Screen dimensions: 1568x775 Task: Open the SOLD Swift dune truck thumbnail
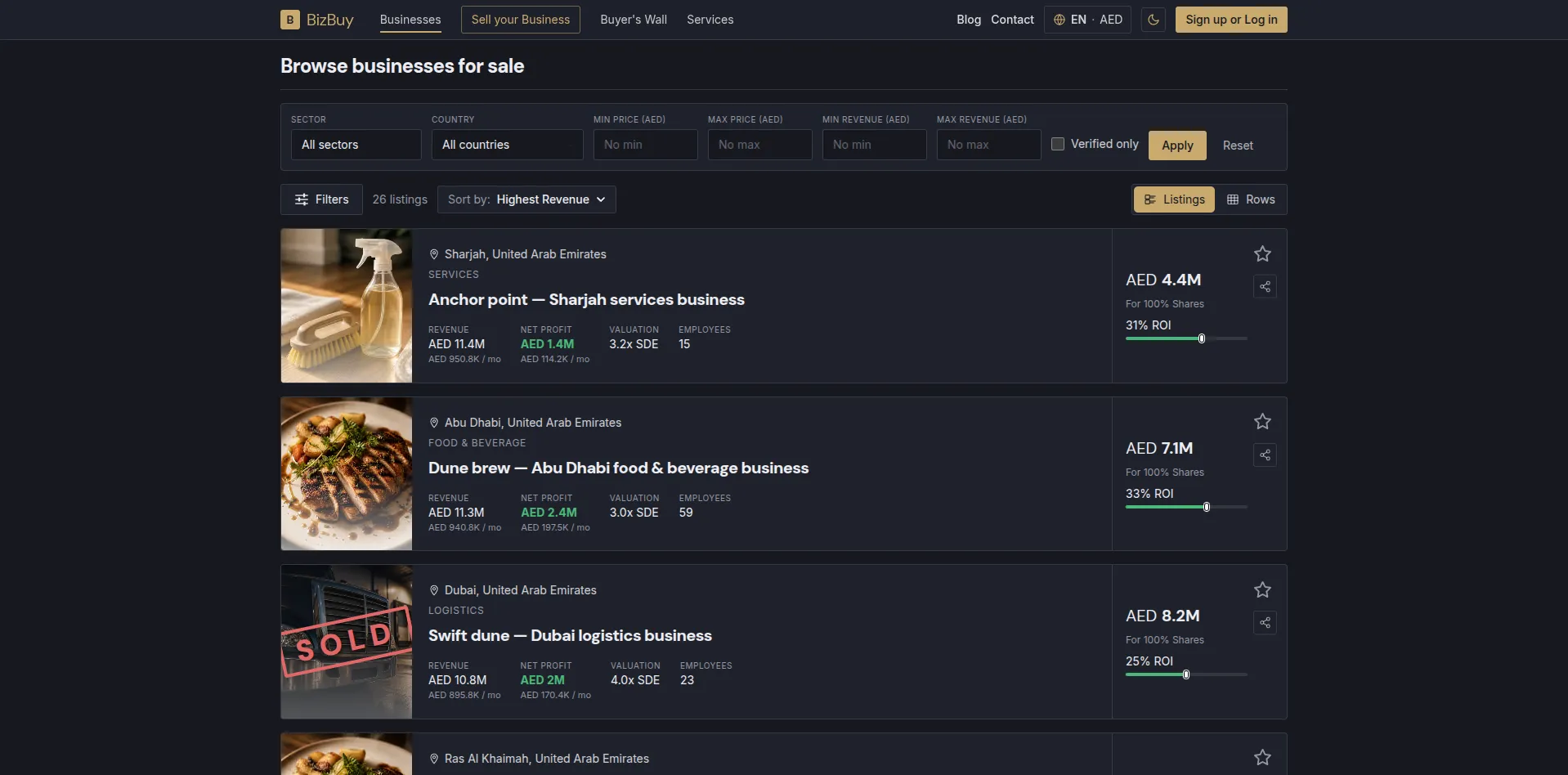tap(347, 642)
